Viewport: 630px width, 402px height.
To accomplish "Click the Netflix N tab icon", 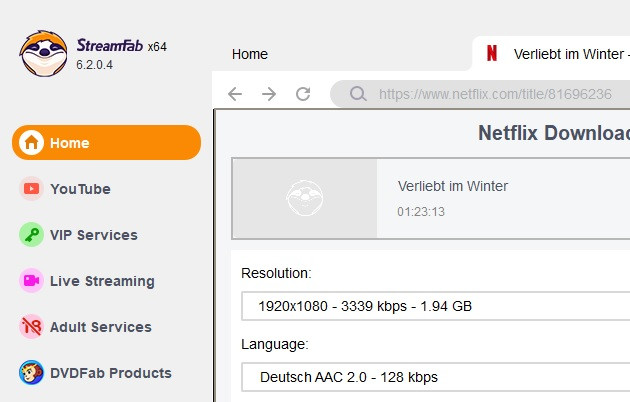I will click(492, 54).
